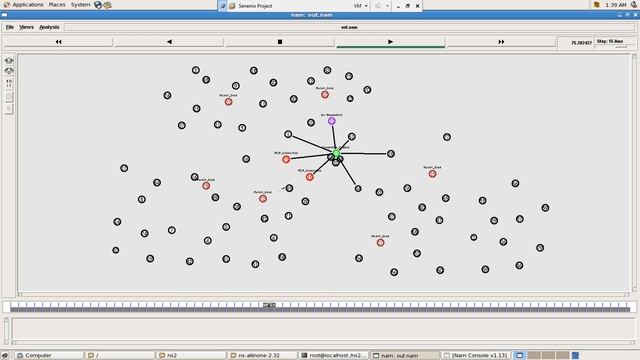
Task: Open the System menu
Action: 80,5
